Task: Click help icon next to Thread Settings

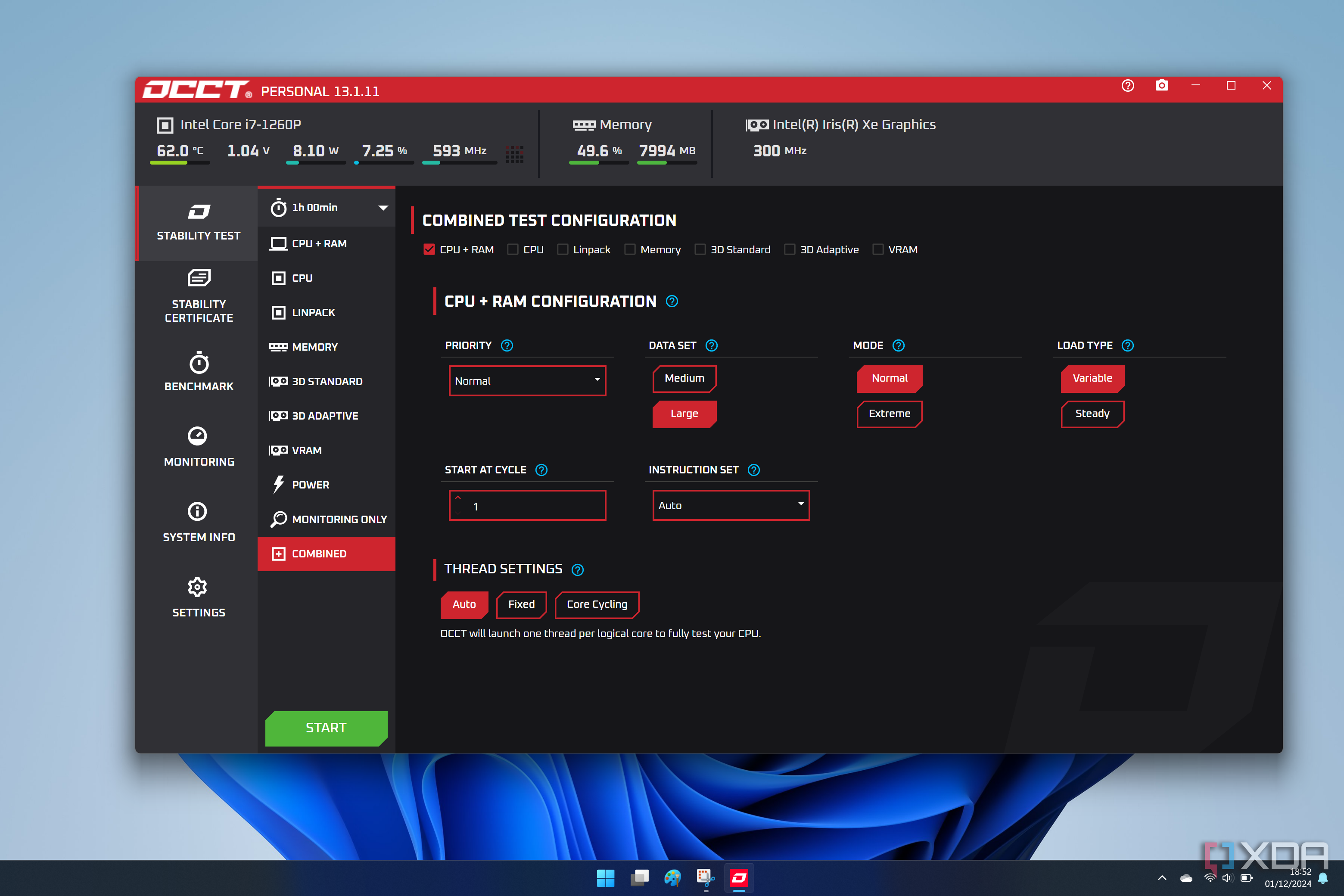Action: 578,570
